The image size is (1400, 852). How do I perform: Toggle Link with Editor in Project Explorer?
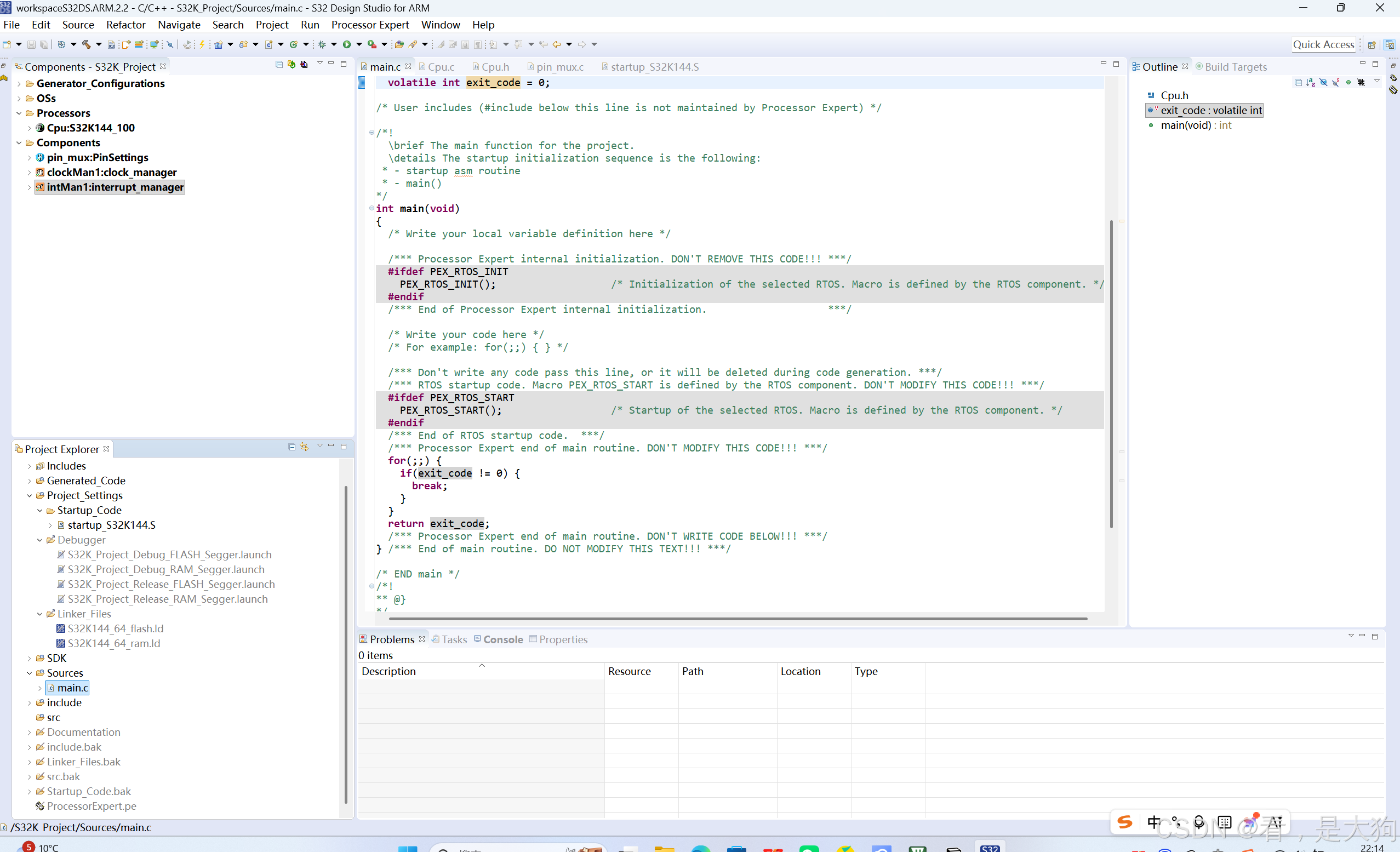[x=305, y=447]
